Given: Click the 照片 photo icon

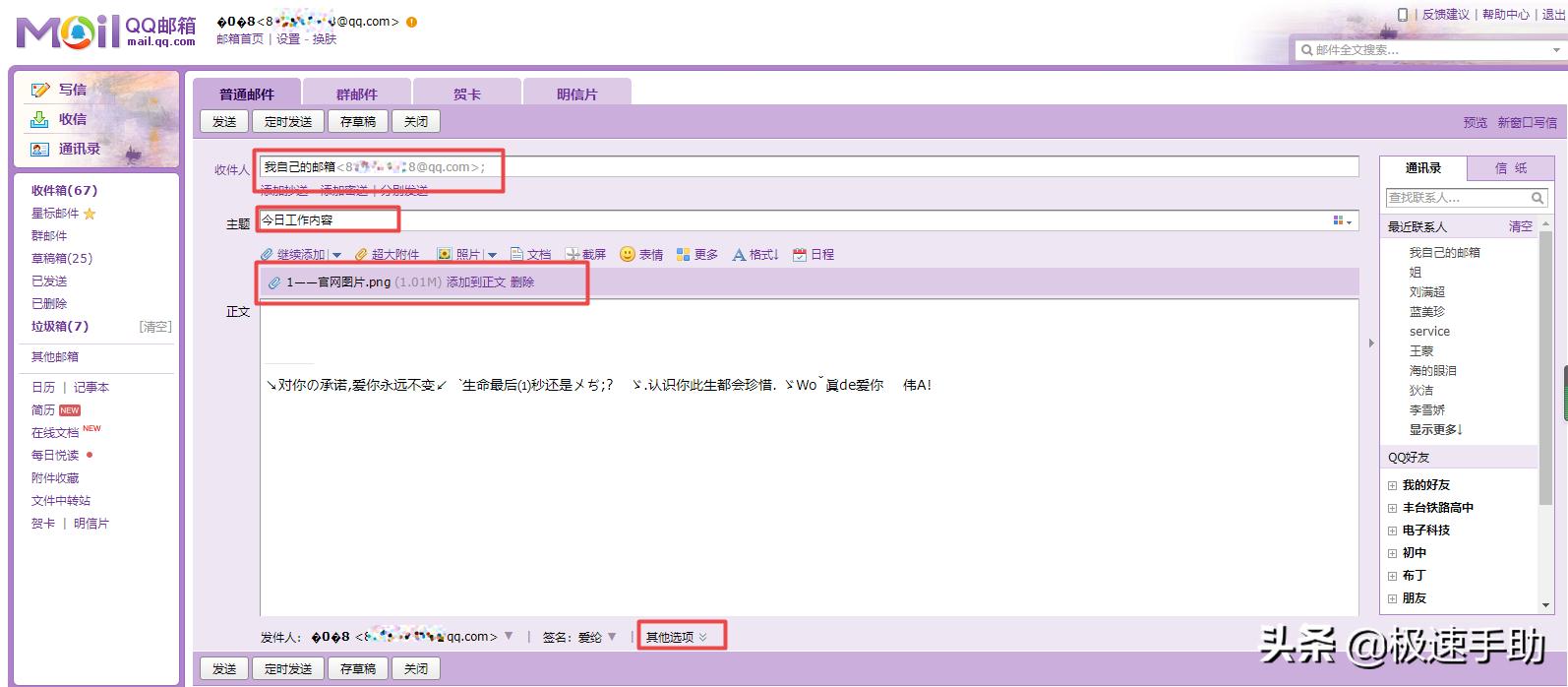Looking at the screenshot, I should tap(445, 254).
